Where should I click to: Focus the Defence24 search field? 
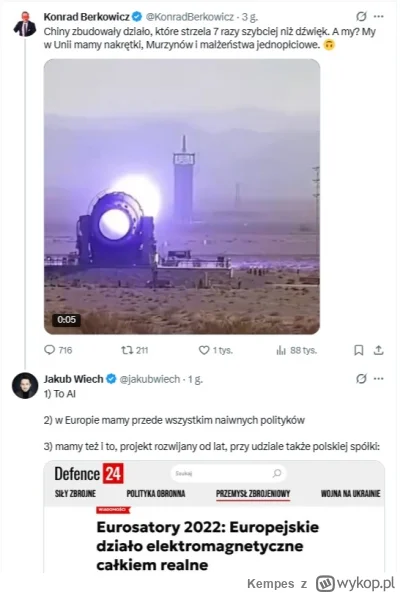228,473
